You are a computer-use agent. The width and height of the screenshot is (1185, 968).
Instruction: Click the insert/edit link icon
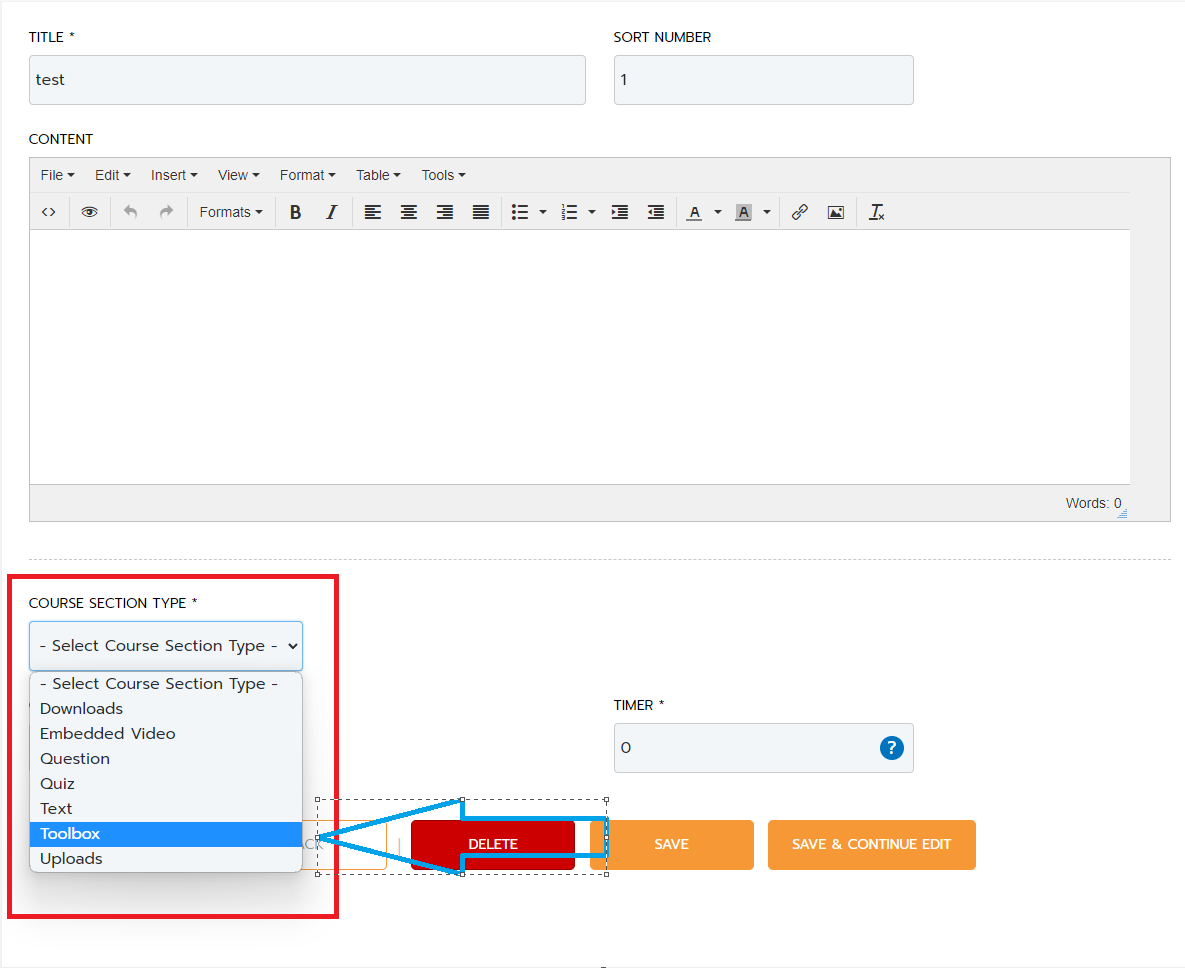point(799,211)
